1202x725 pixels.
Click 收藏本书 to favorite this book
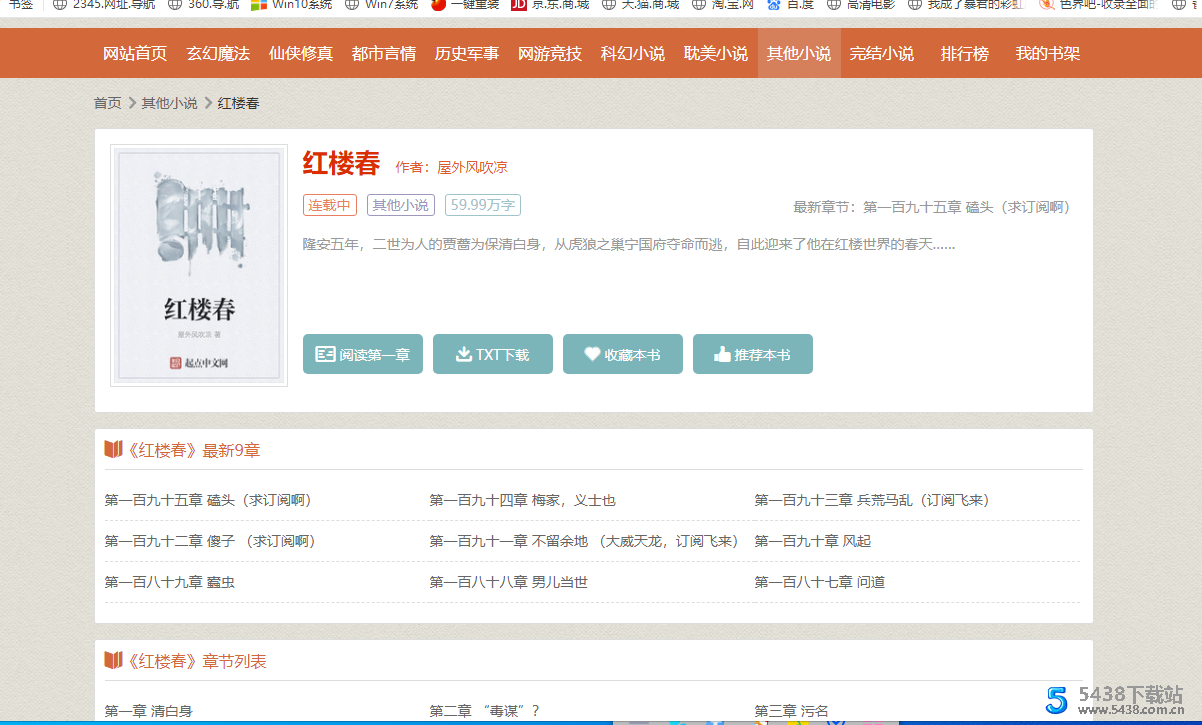[x=622, y=355]
